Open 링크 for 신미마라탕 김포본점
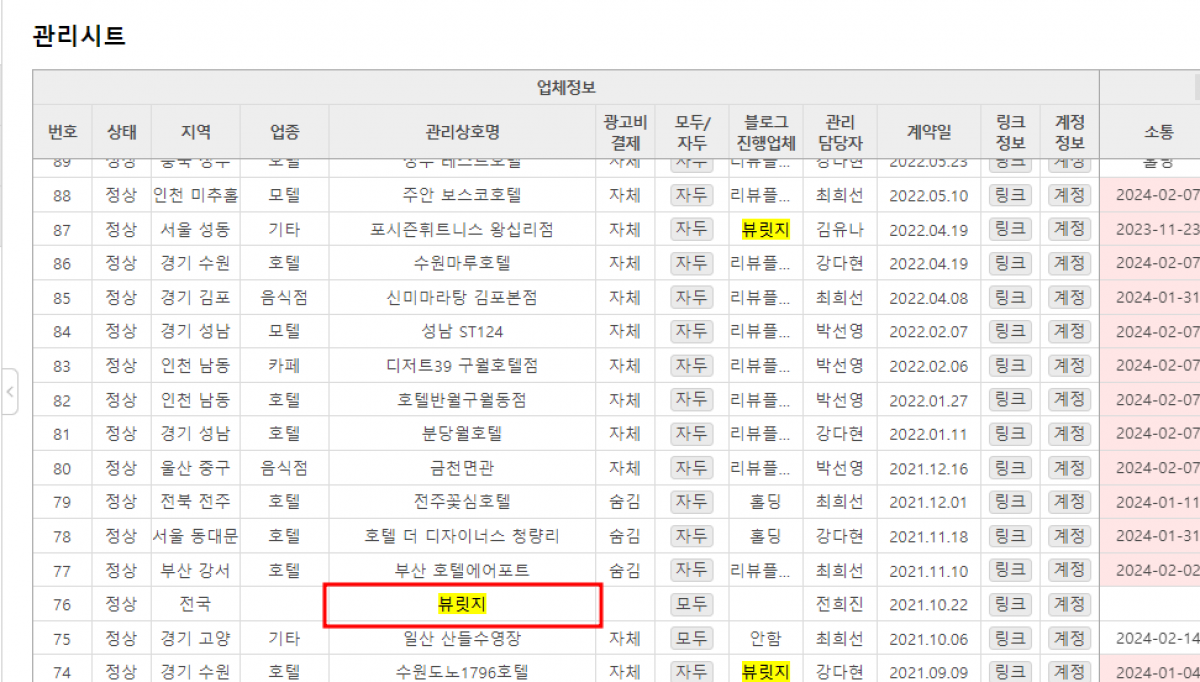Viewport: 1200px width, 682px height. click(1010, 297)
